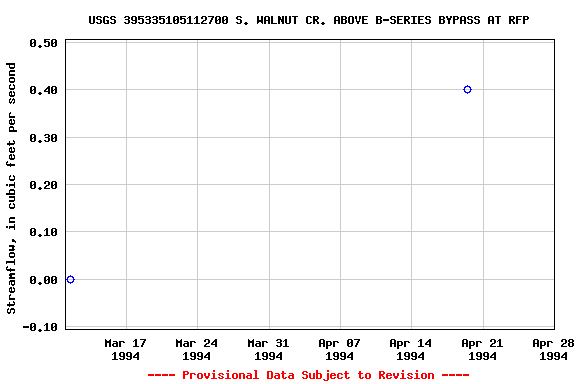
Task: Click the 0.00 y-axis value
Action: [x=44, y=280]
